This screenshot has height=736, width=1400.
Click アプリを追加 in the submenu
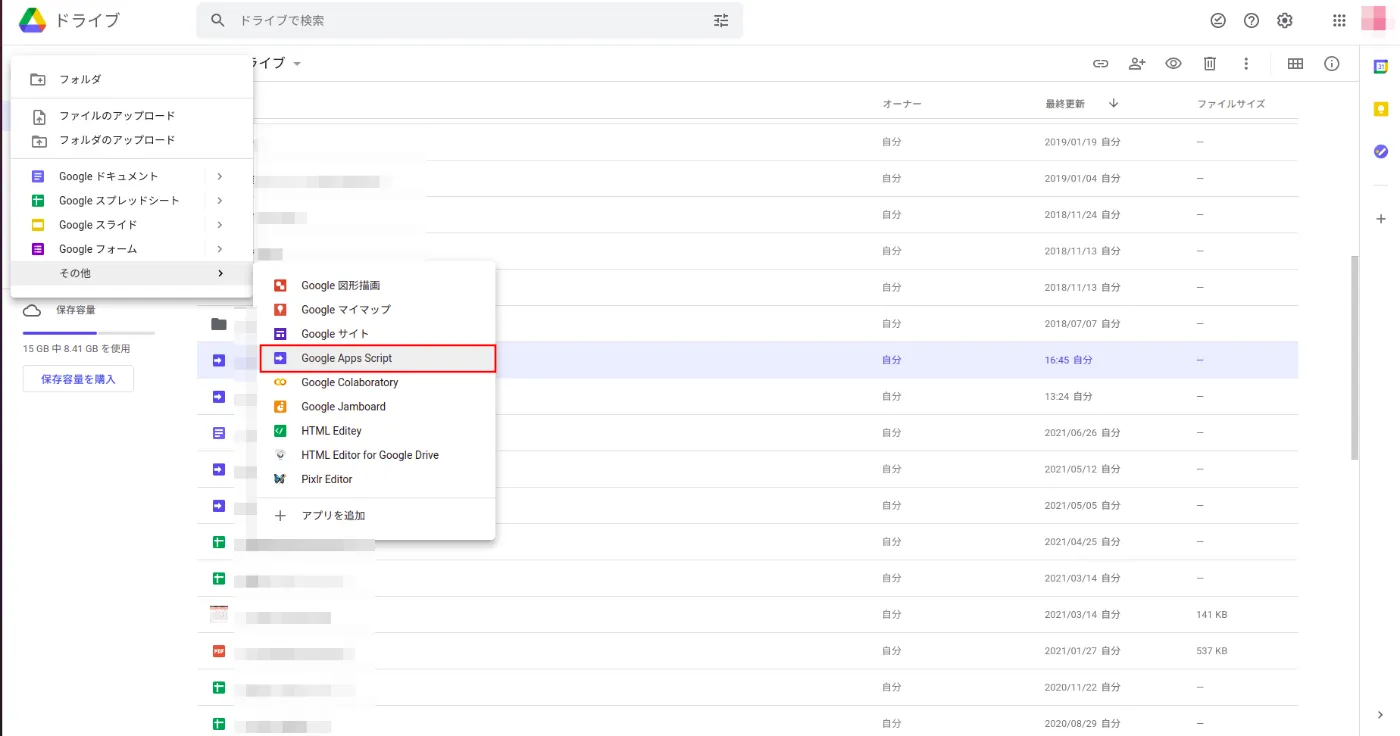pyautogui.click(x=333, y=515)
